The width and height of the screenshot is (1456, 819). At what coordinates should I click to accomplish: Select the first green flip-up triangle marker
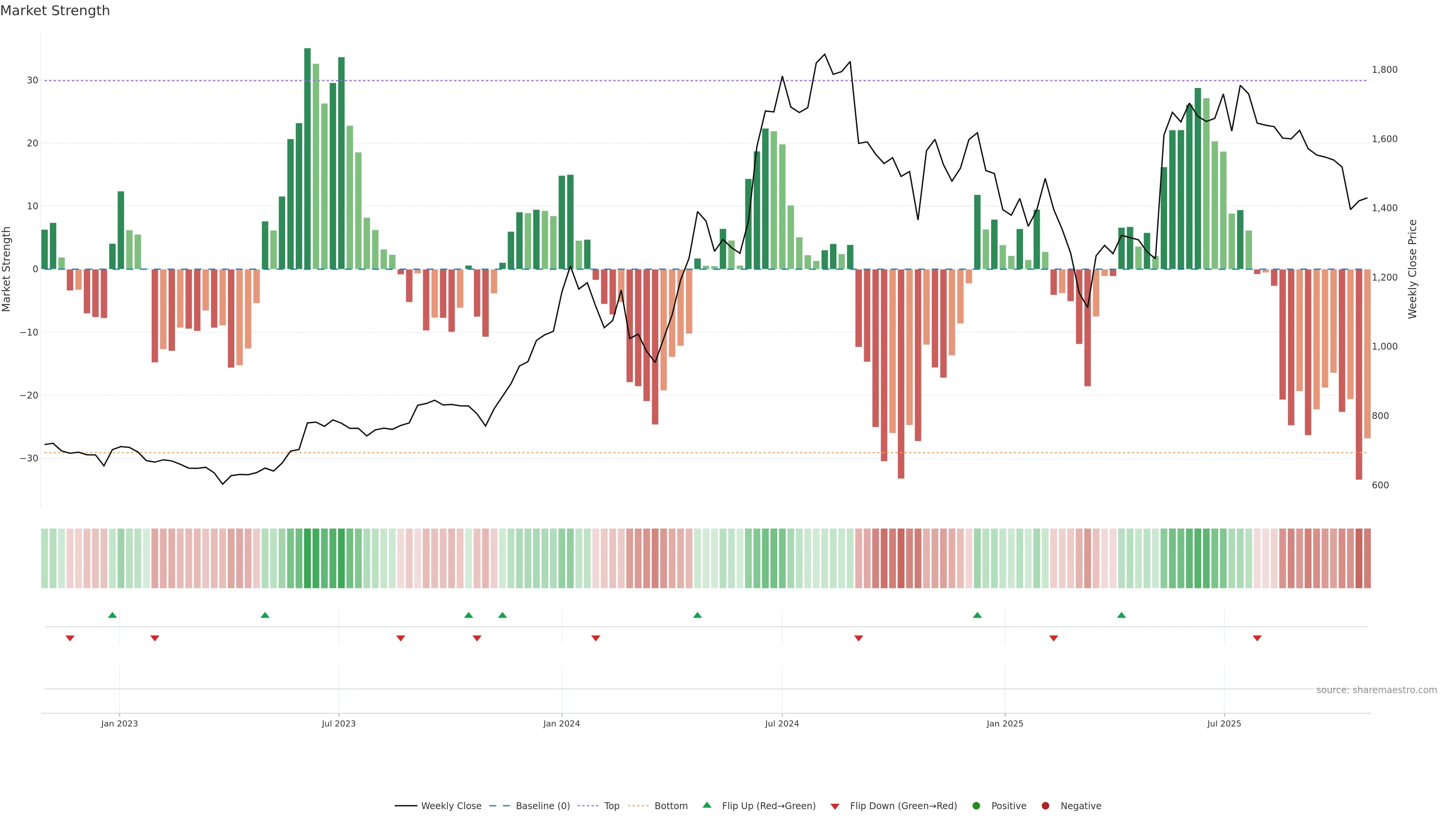point(113,615)
